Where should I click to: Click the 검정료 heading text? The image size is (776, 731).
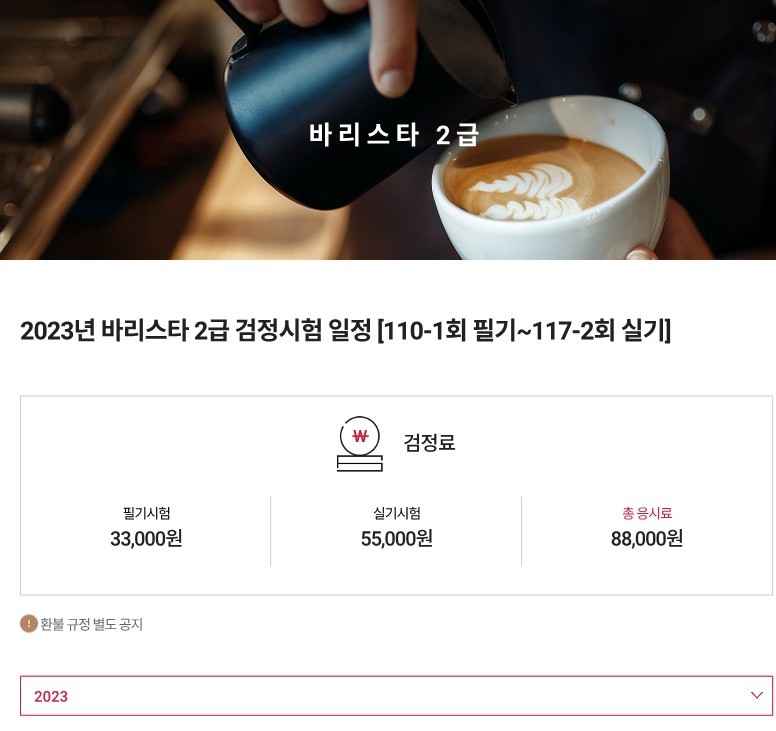tap(429, 442)
